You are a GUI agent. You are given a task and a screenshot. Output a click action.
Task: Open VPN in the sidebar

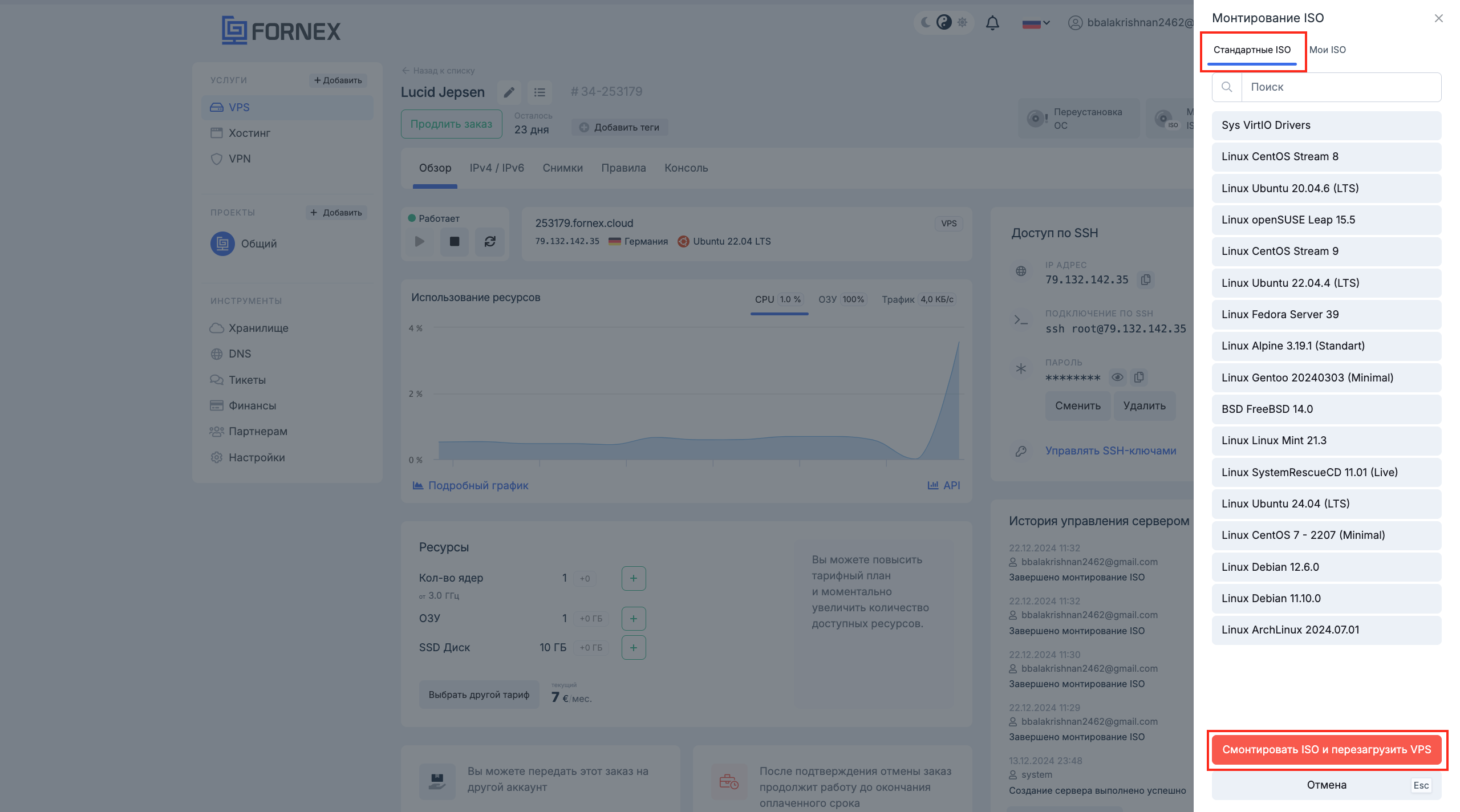pos(287,159)
